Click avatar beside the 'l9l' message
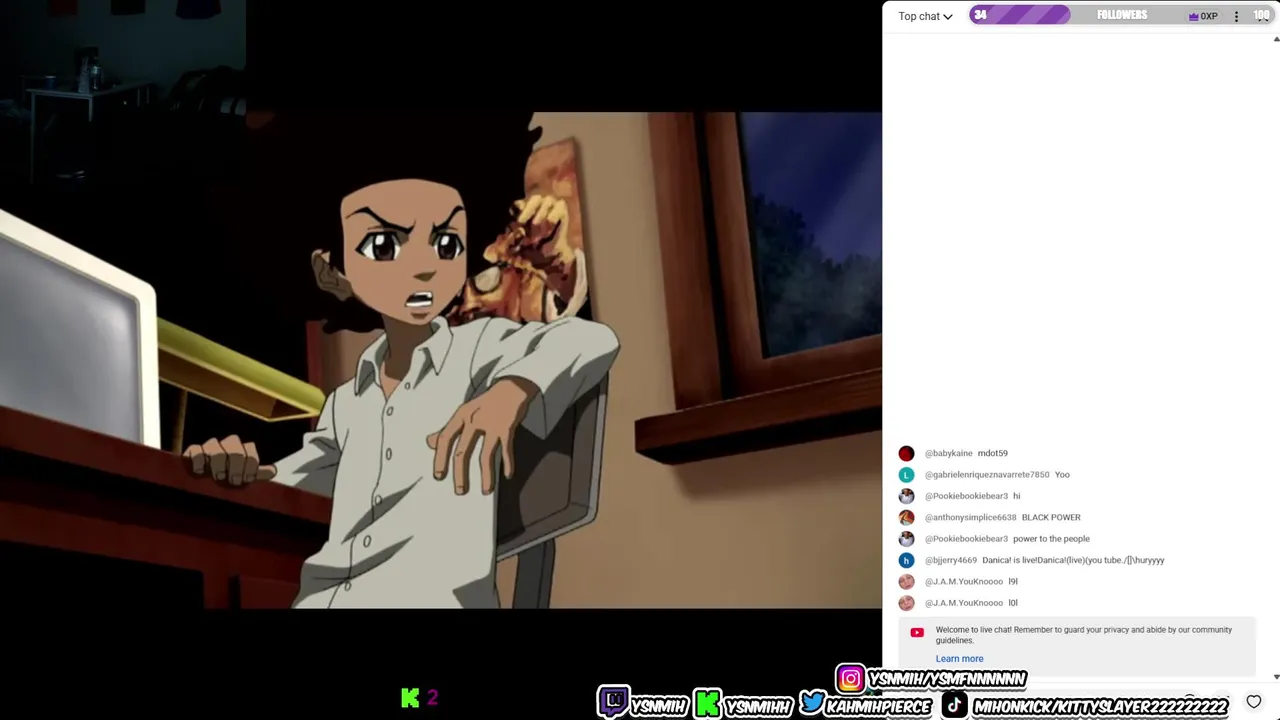 click(x=906, y=581)
